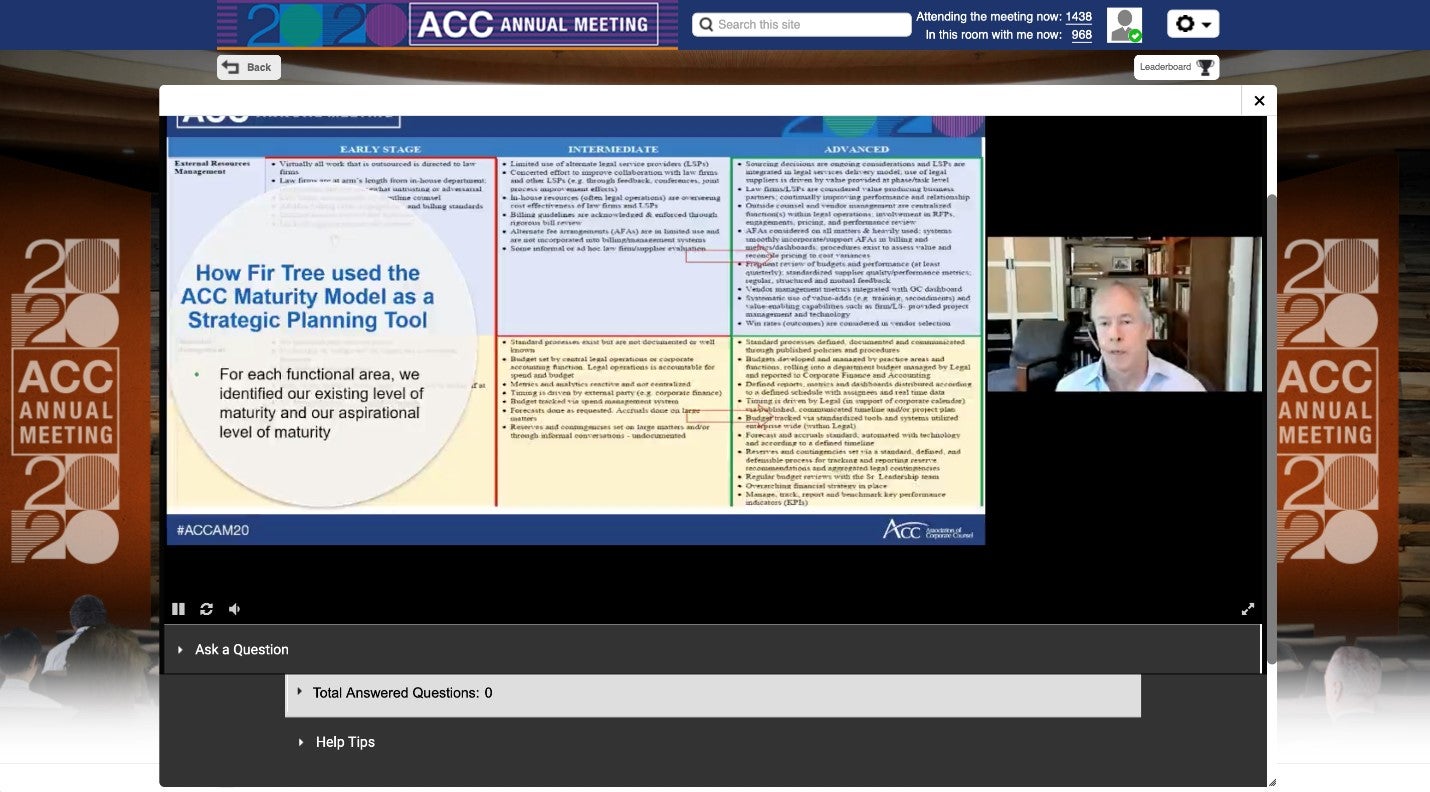Open the settings gear dropdown
Screen dimensions: 1430x792
point(1192,24)
